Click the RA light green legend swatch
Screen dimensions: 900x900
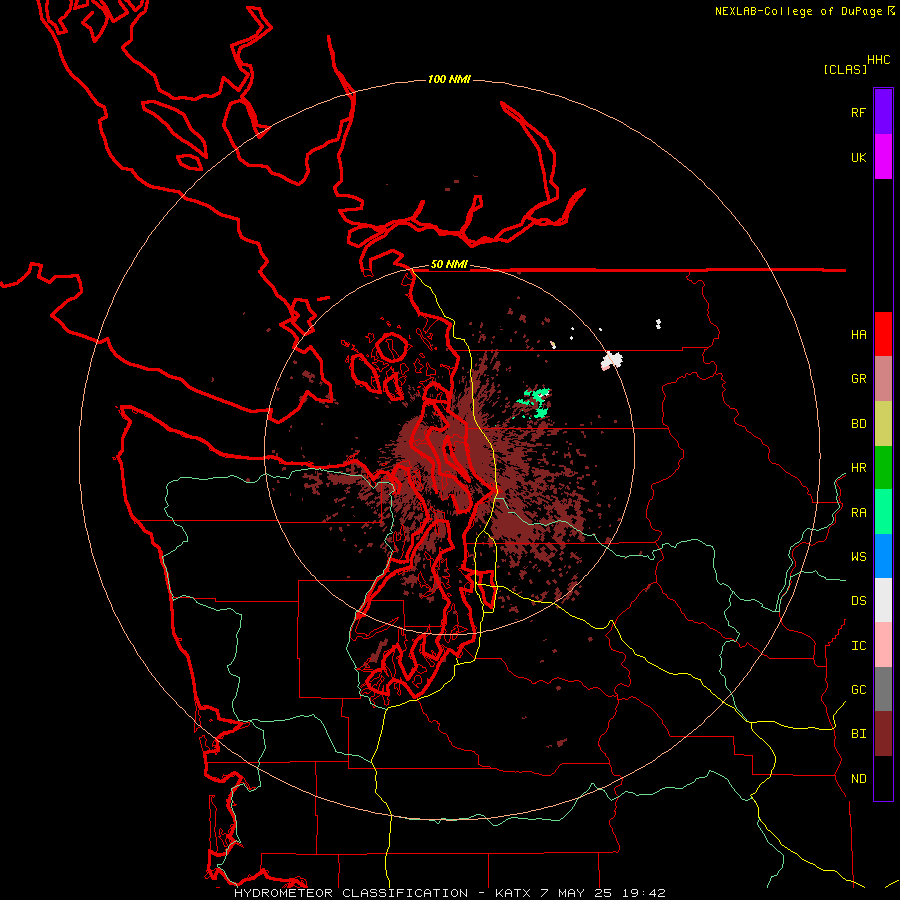pos(883,512)
